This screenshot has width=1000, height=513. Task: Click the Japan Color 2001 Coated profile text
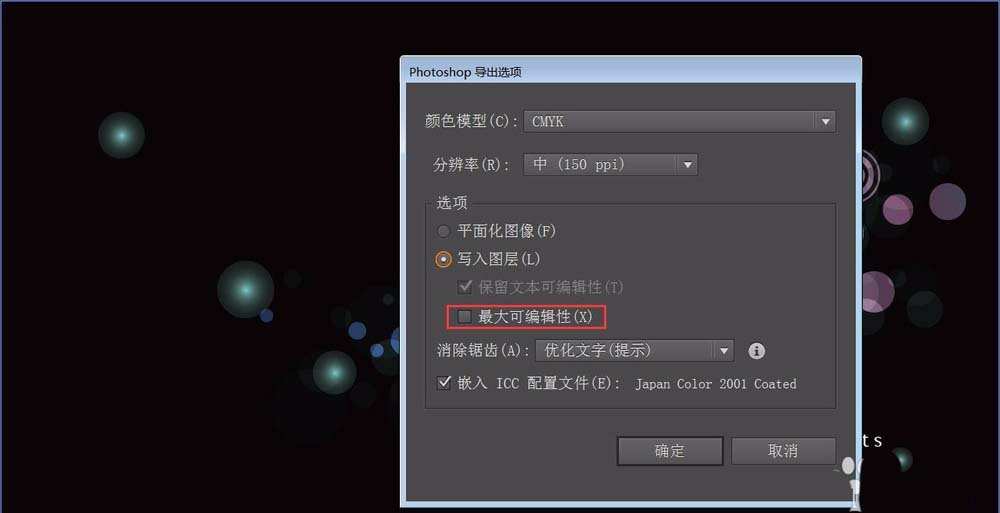click(x=716, y=383)
